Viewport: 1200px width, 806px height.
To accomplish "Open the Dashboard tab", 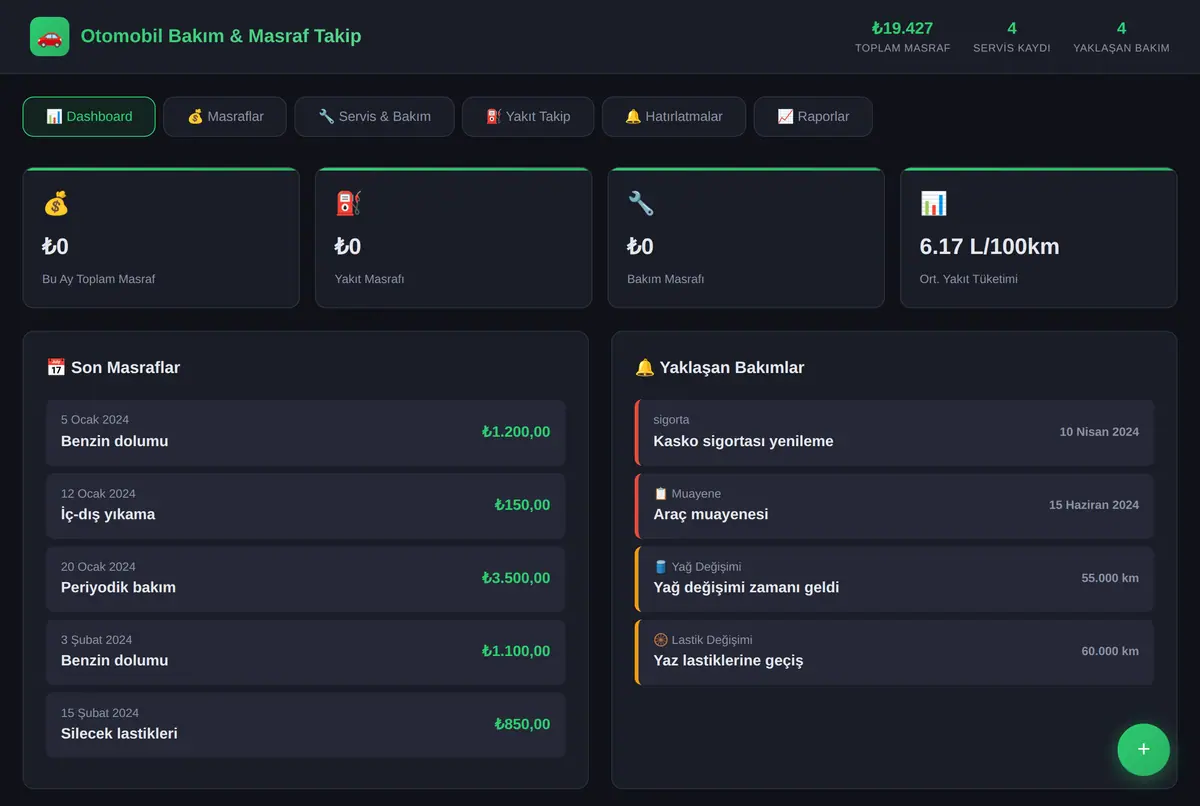I will point(89,116).
